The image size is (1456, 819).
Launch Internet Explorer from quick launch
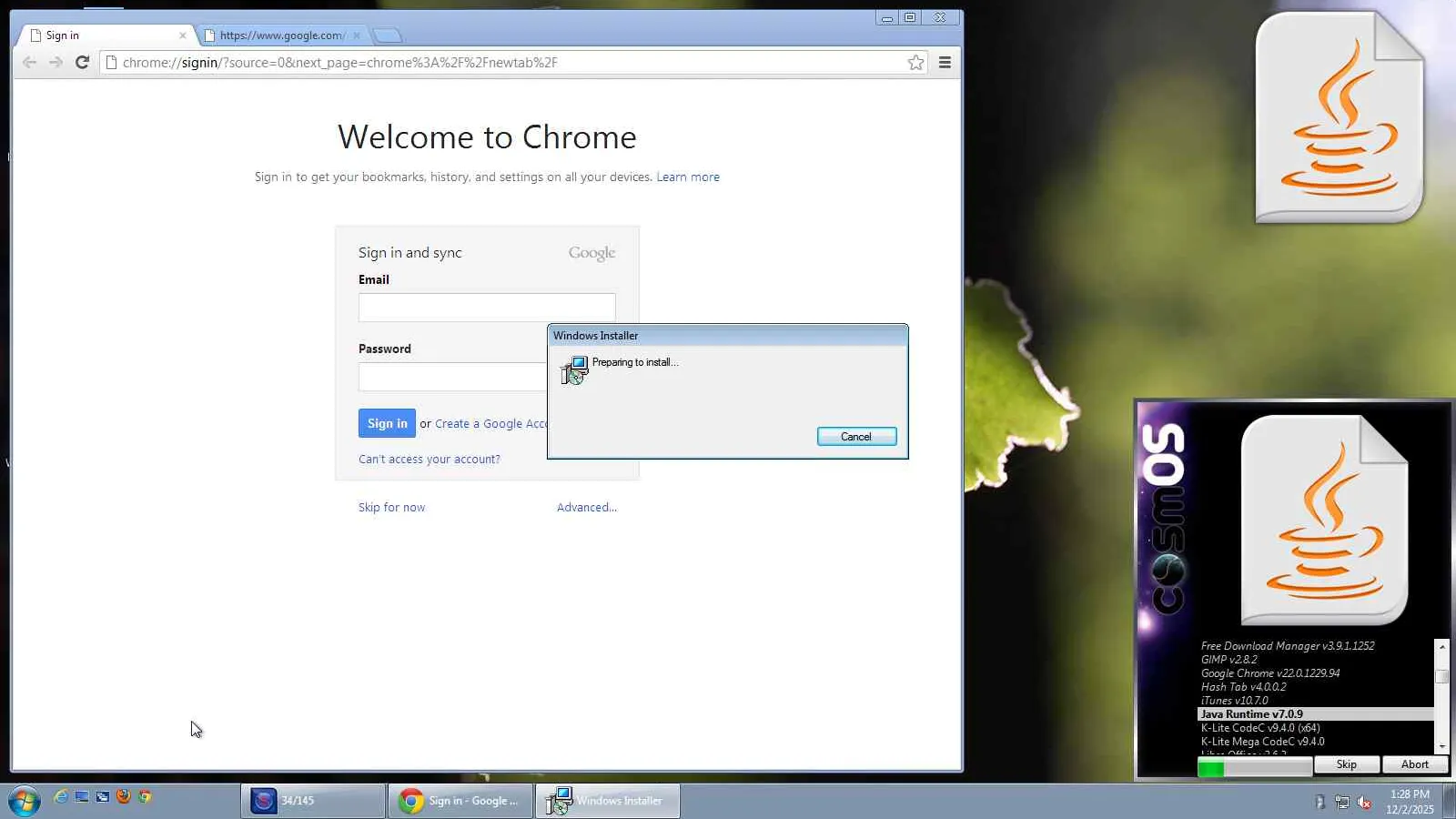coord(61,797)
